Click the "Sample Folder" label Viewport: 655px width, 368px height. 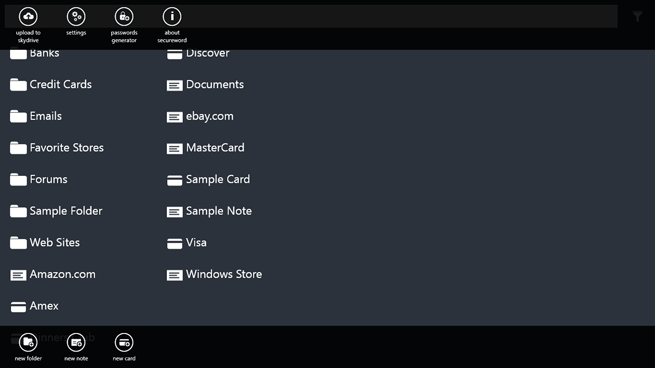(66, 211)
